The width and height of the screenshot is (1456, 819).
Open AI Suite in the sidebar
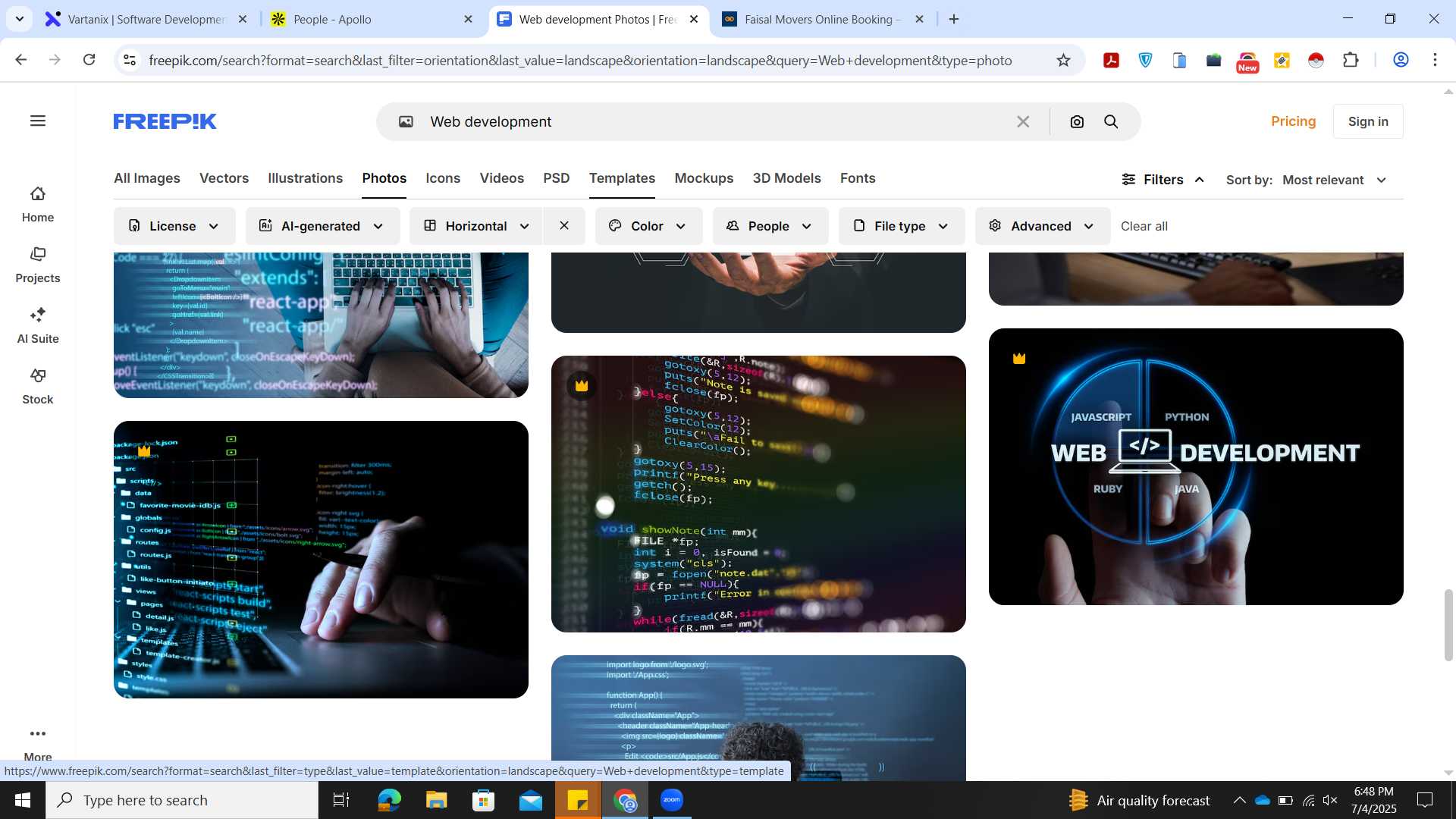[38, 326]
